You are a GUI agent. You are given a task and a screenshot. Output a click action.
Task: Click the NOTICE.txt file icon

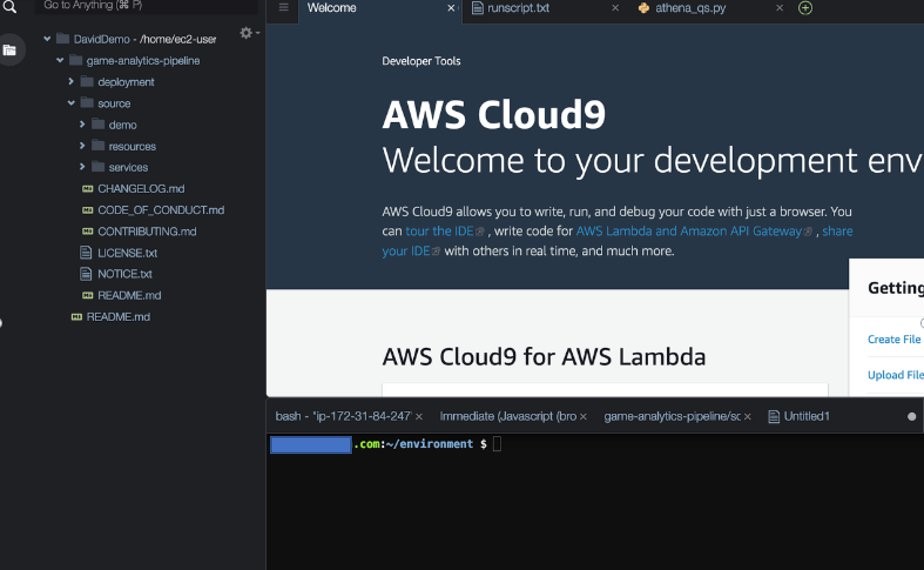(x=86, y=274)
